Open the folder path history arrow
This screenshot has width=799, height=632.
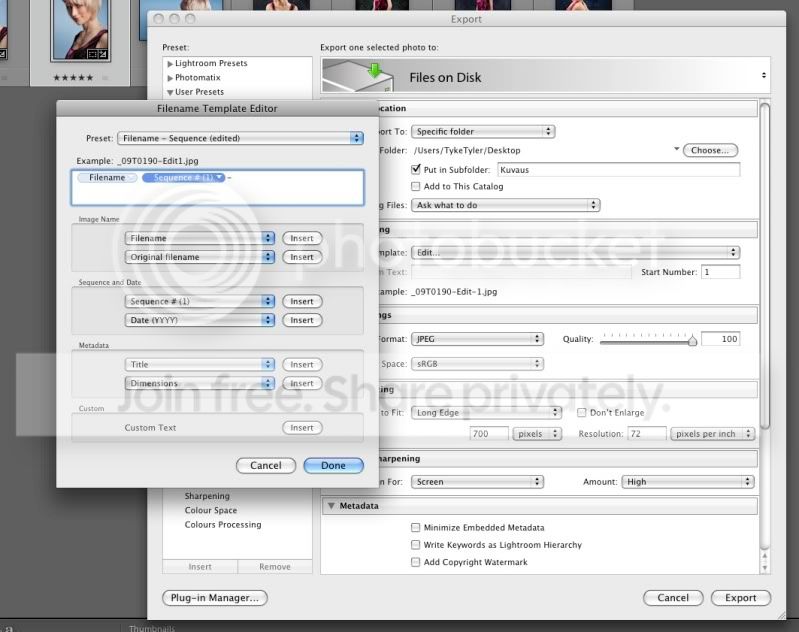pos(677,150)
